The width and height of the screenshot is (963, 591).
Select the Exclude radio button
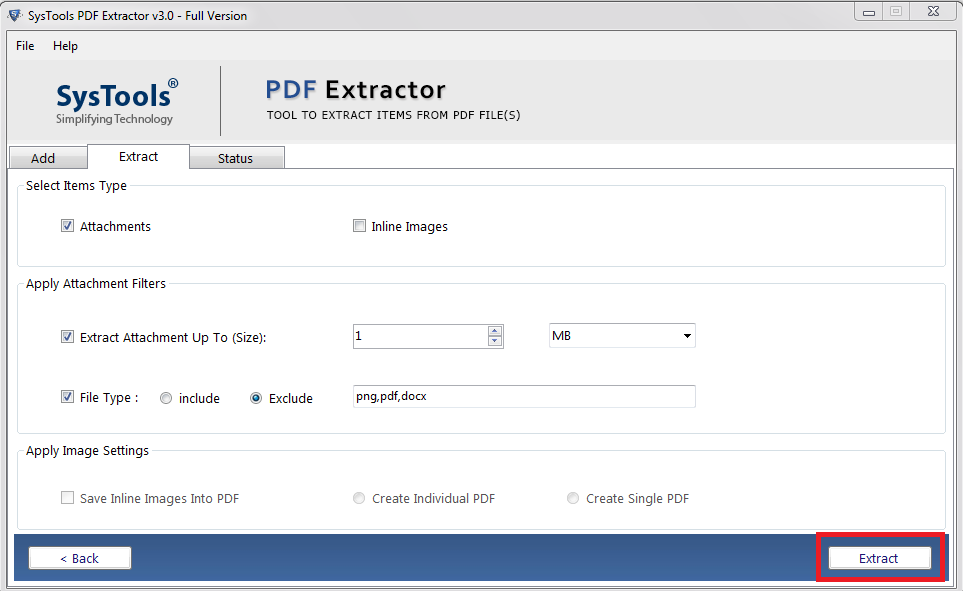point(256,398)
